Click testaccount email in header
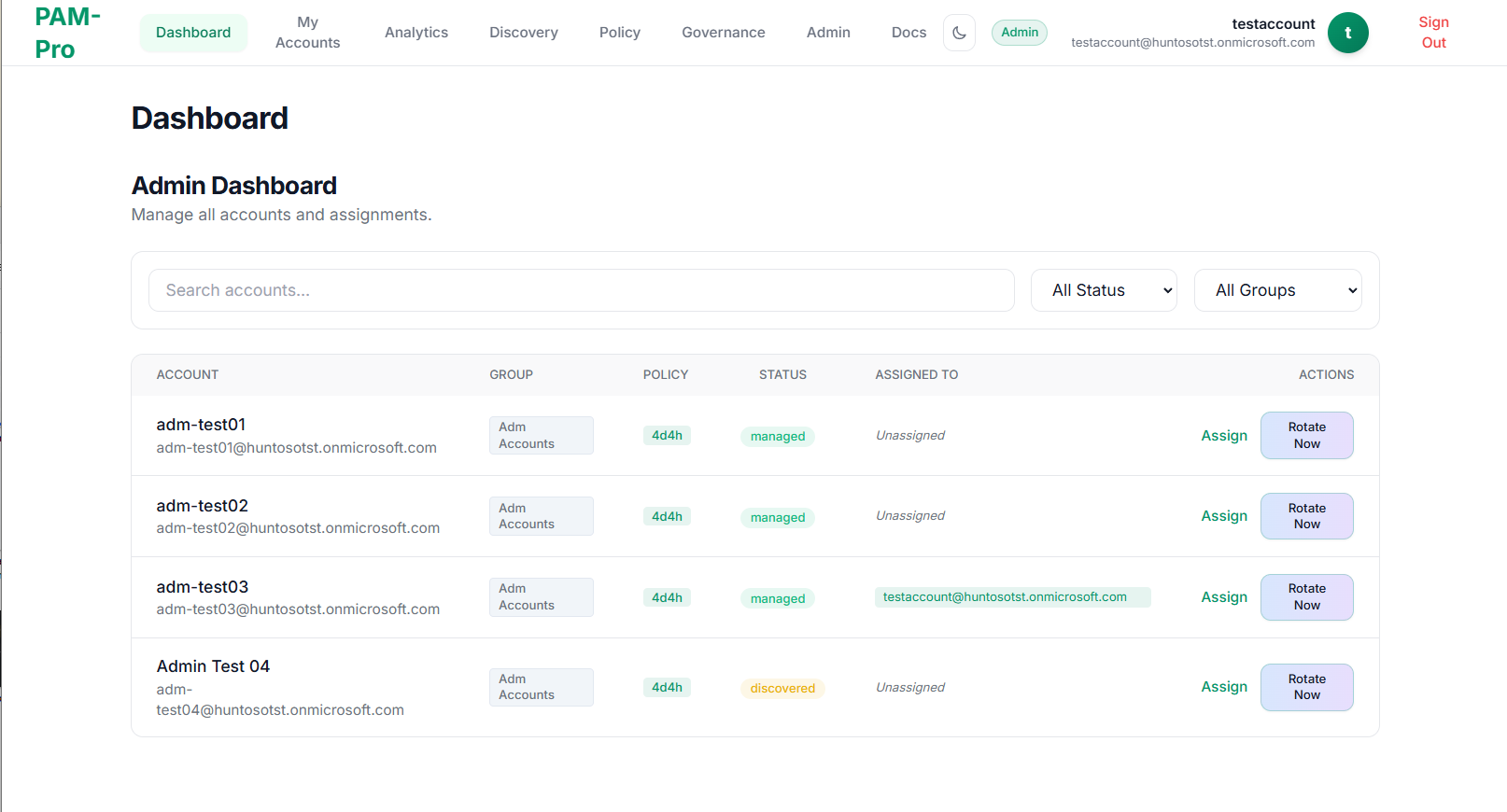 click(x=1193, y=43)
